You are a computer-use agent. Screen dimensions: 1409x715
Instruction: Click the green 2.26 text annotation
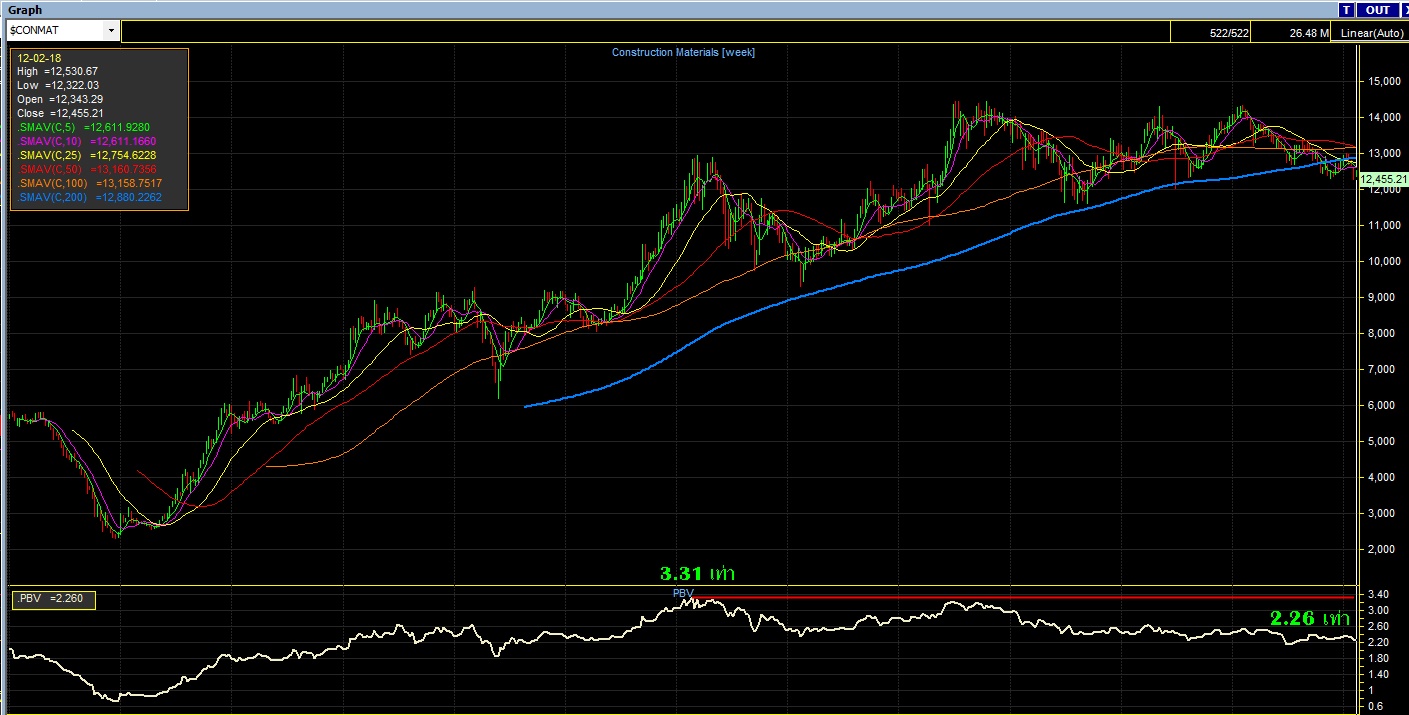coord(1310,619)
